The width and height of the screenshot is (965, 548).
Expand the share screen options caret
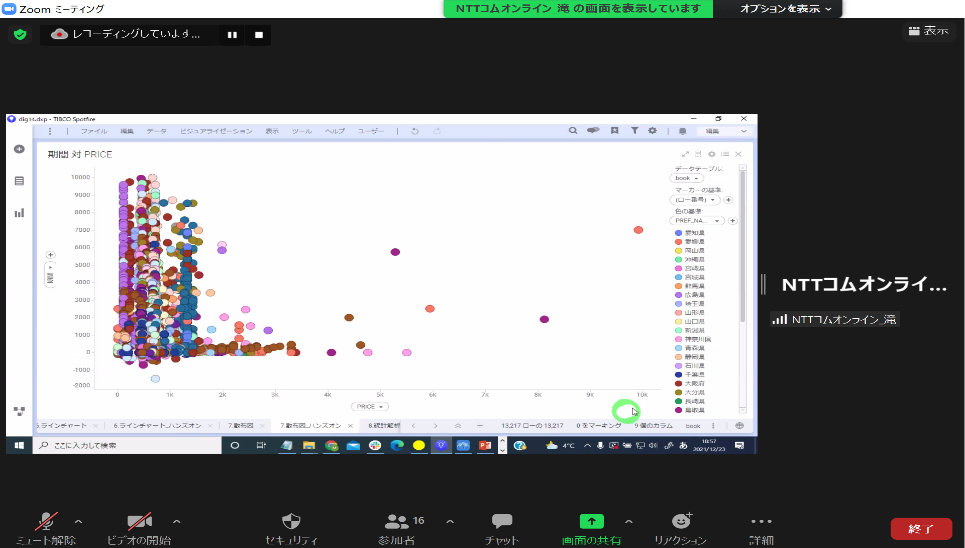(x=628, y=522)
